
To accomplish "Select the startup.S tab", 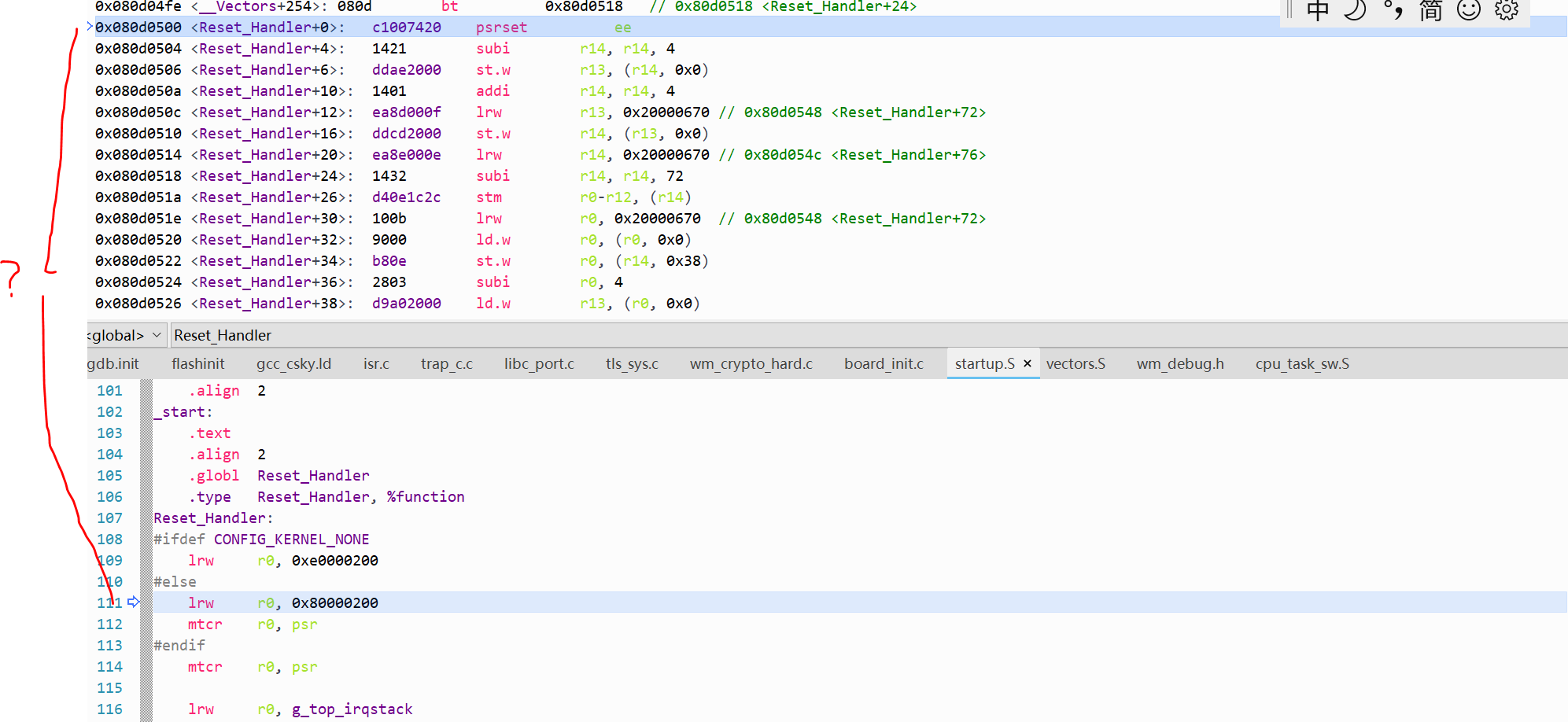I will point(984,363).
